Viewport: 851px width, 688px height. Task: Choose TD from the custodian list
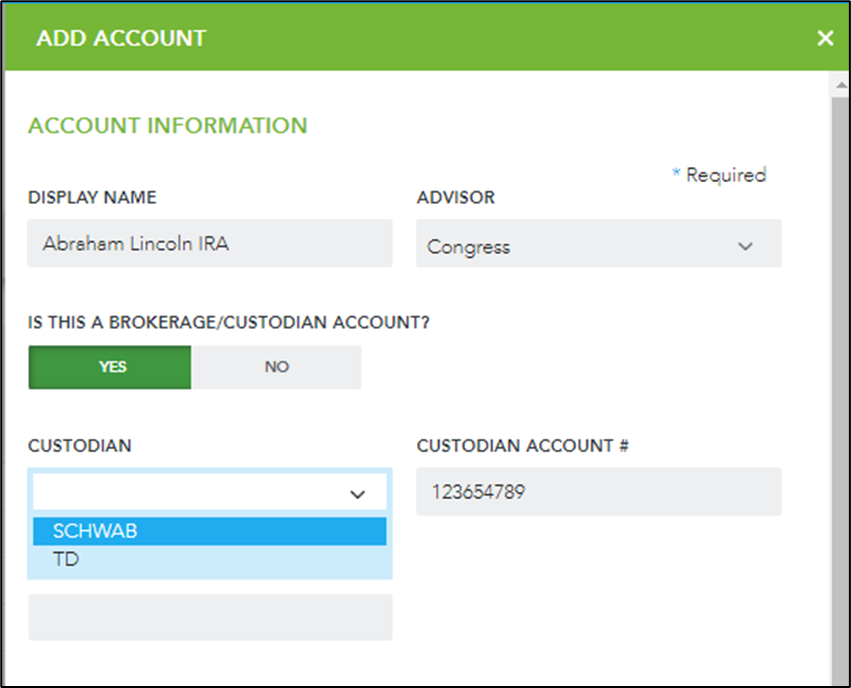(210, 559)
